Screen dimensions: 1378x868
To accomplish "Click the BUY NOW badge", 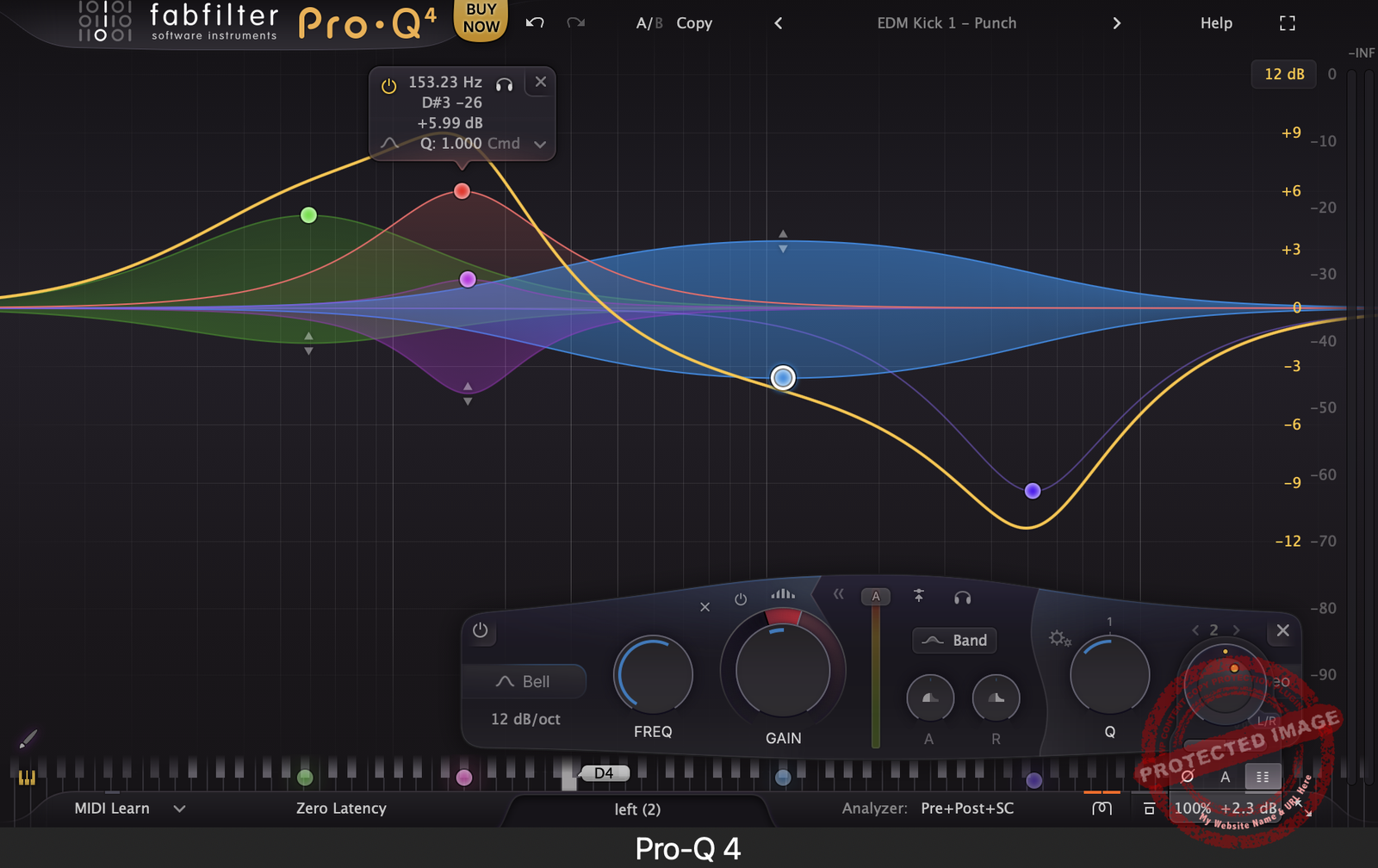I will 481,18.
